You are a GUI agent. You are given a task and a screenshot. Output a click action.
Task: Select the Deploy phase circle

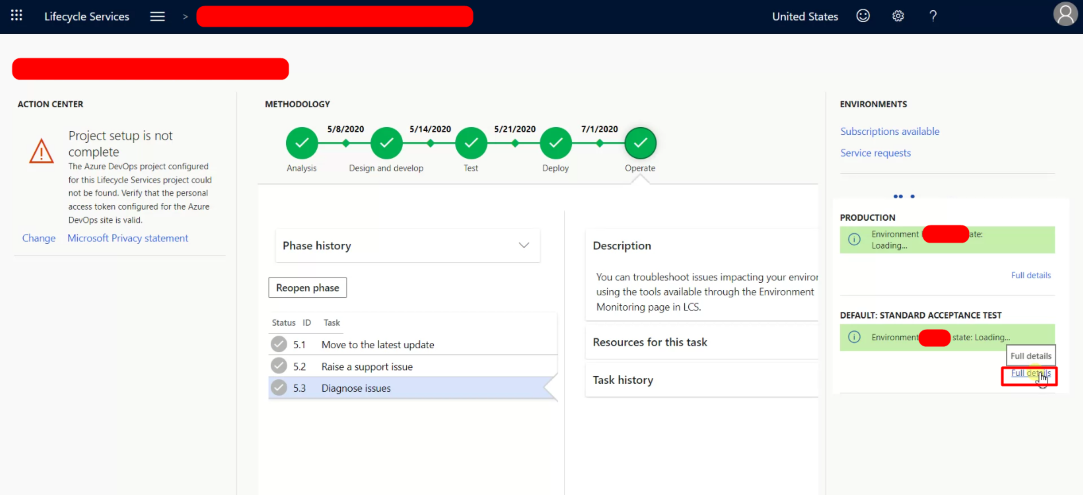coord(556,144)
